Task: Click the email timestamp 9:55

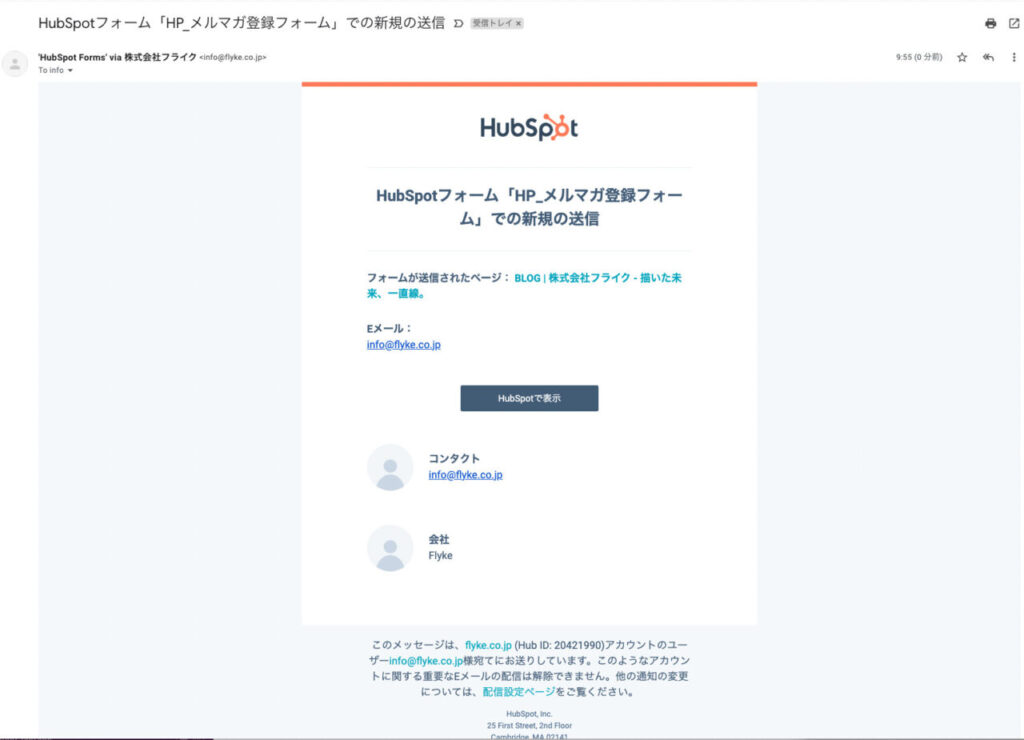Action: tap(919, 57)
